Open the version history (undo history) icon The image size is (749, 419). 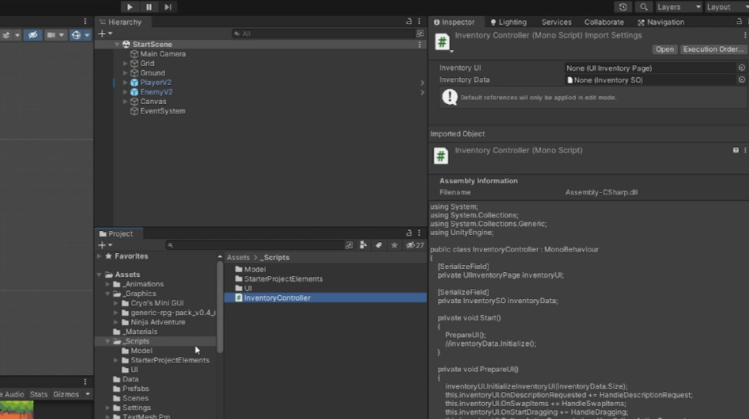coord(623,7)
